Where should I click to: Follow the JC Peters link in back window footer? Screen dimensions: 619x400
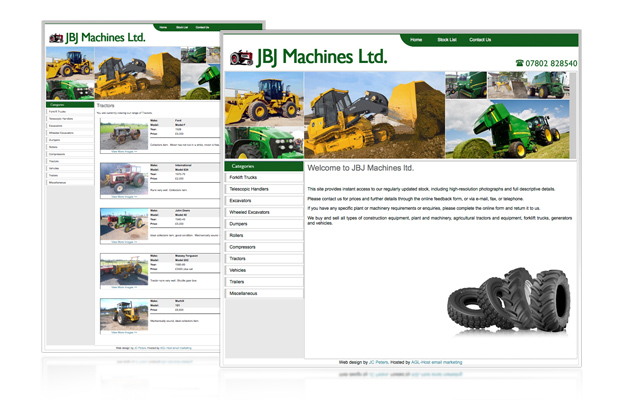140,348
